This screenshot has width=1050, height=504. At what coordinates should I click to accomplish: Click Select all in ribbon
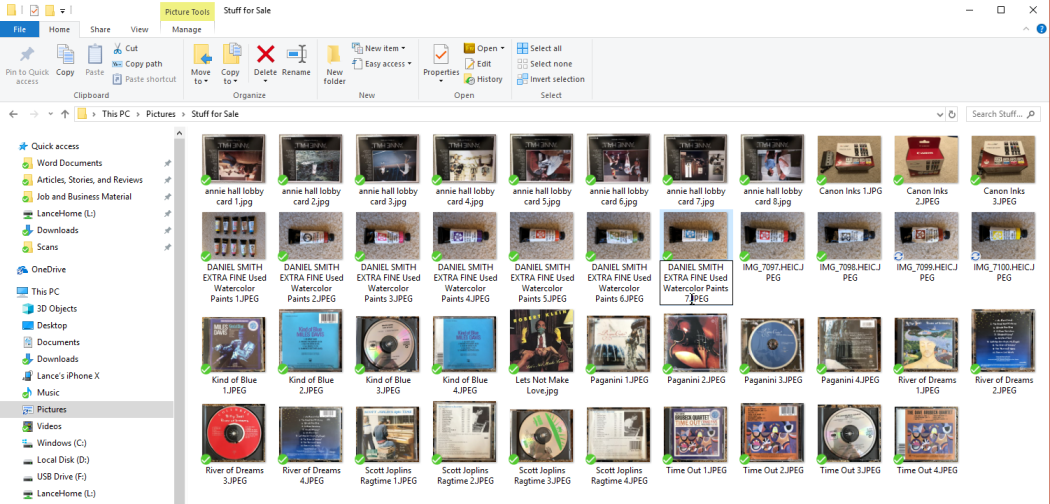click(540, 48)
